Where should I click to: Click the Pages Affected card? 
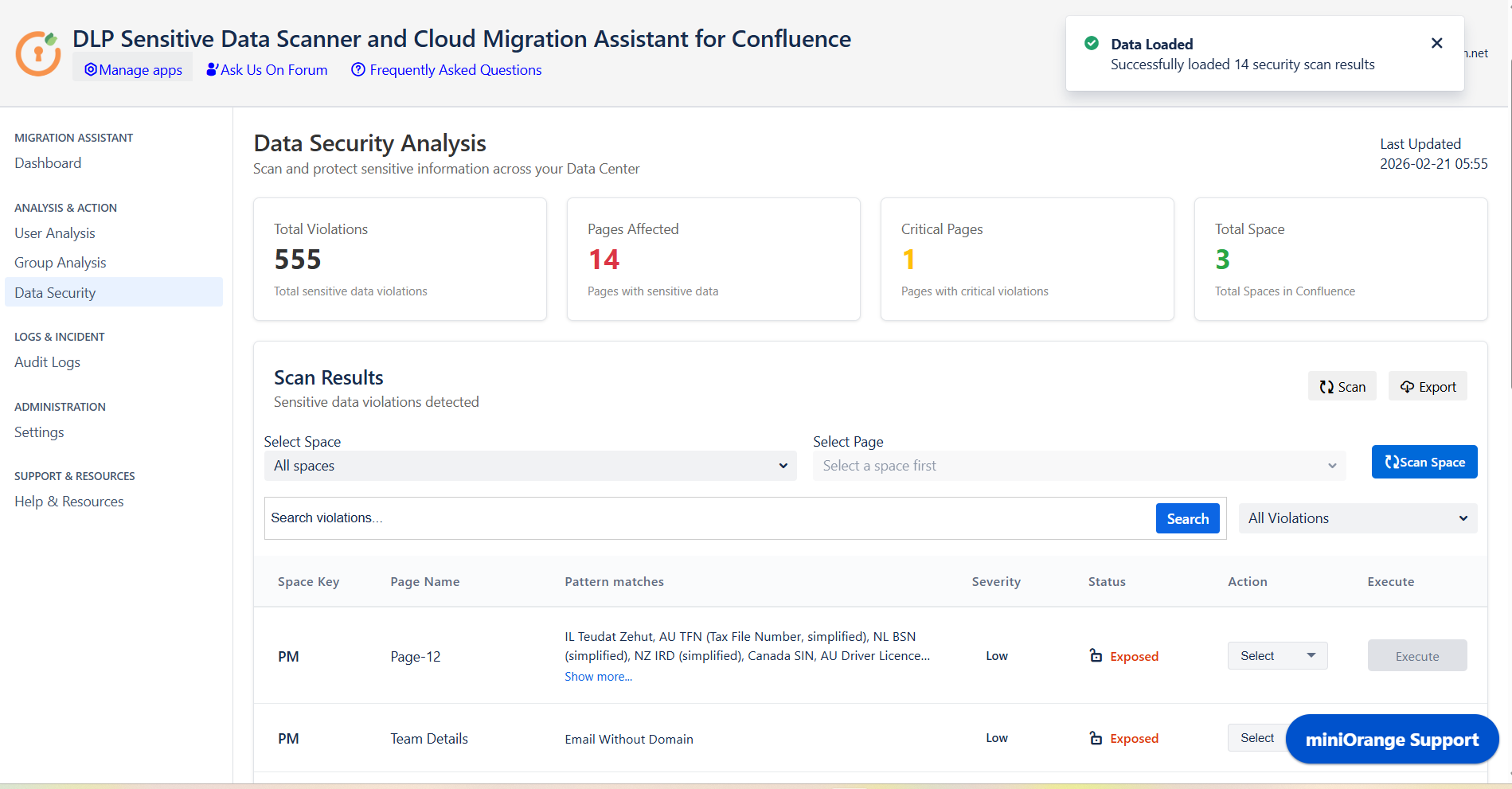pyautogui.click(x=713, y=260)
